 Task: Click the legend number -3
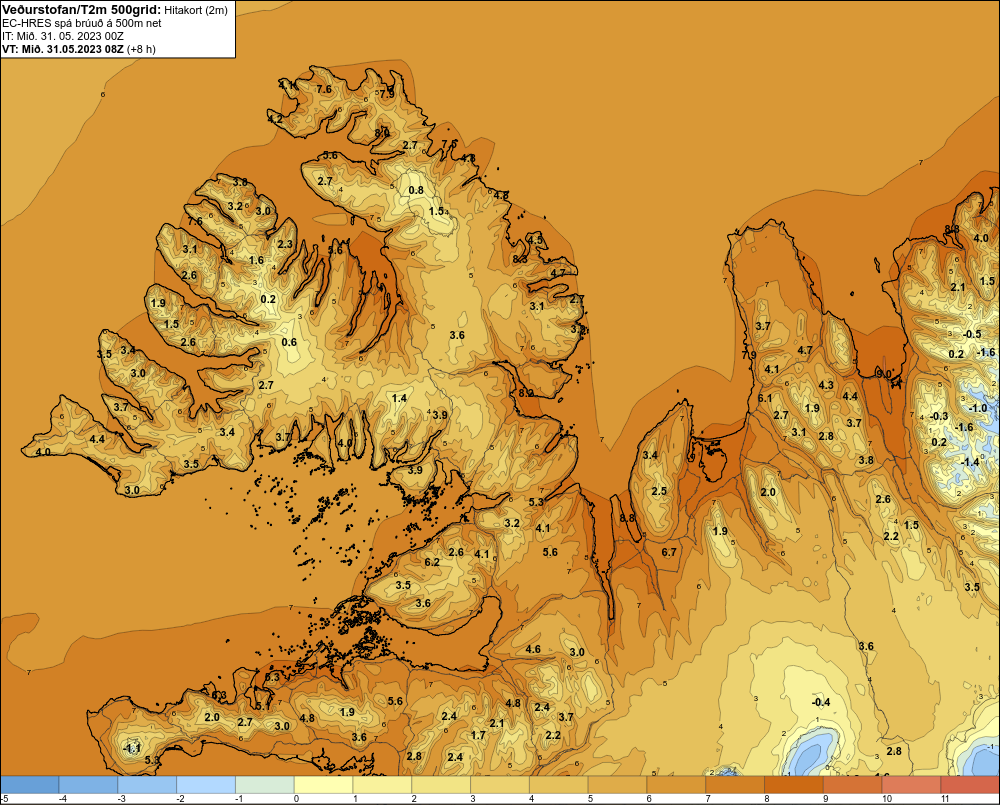pyautogui.click(x=121, y=799)
